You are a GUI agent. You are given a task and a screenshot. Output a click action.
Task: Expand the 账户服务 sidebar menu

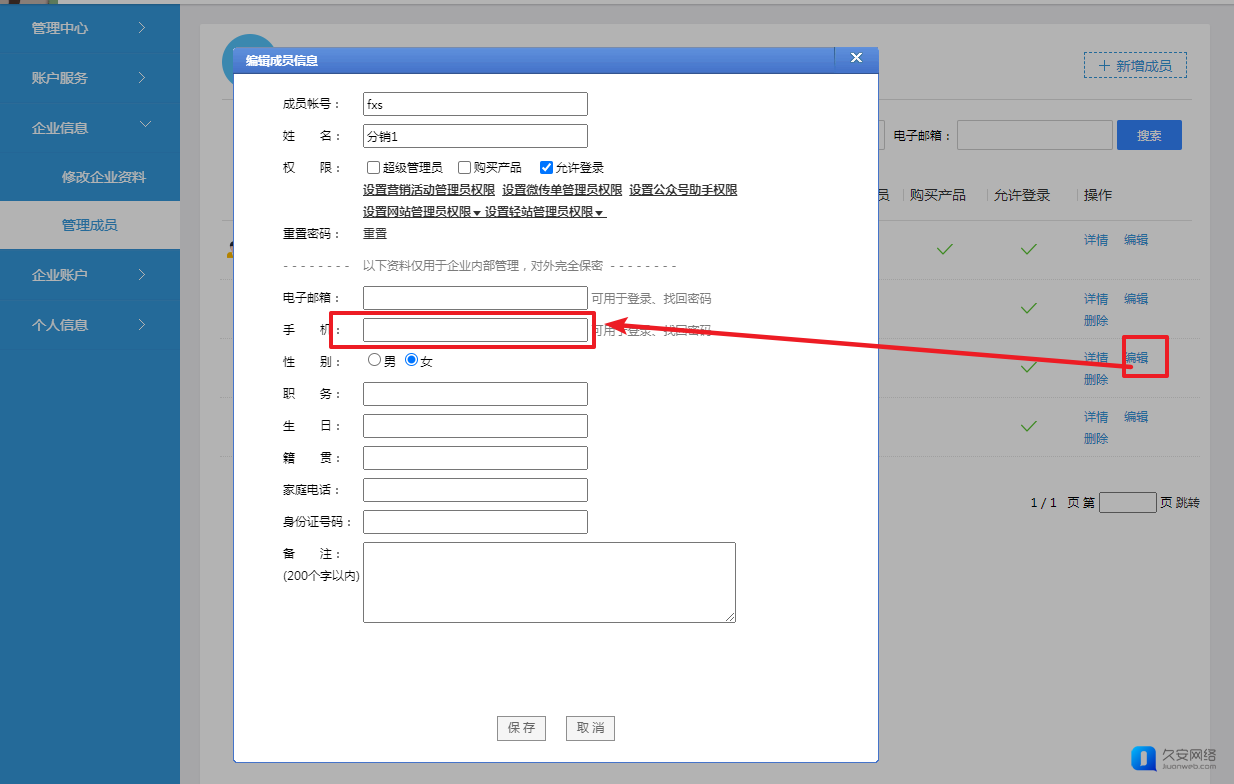(x=90, y=78)
